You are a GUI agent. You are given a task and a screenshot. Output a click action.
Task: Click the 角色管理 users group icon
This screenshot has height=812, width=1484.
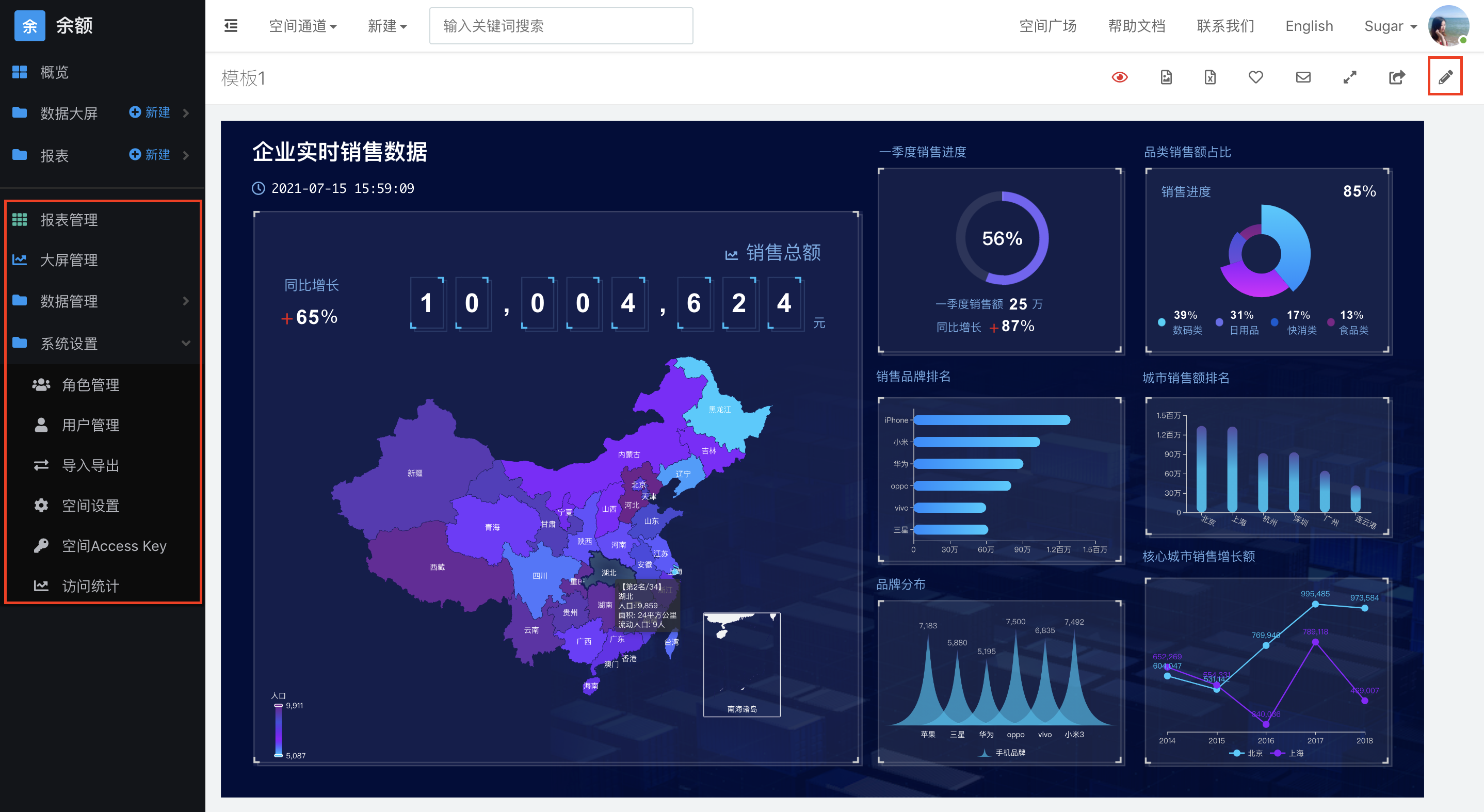click(x=41, y=384)
